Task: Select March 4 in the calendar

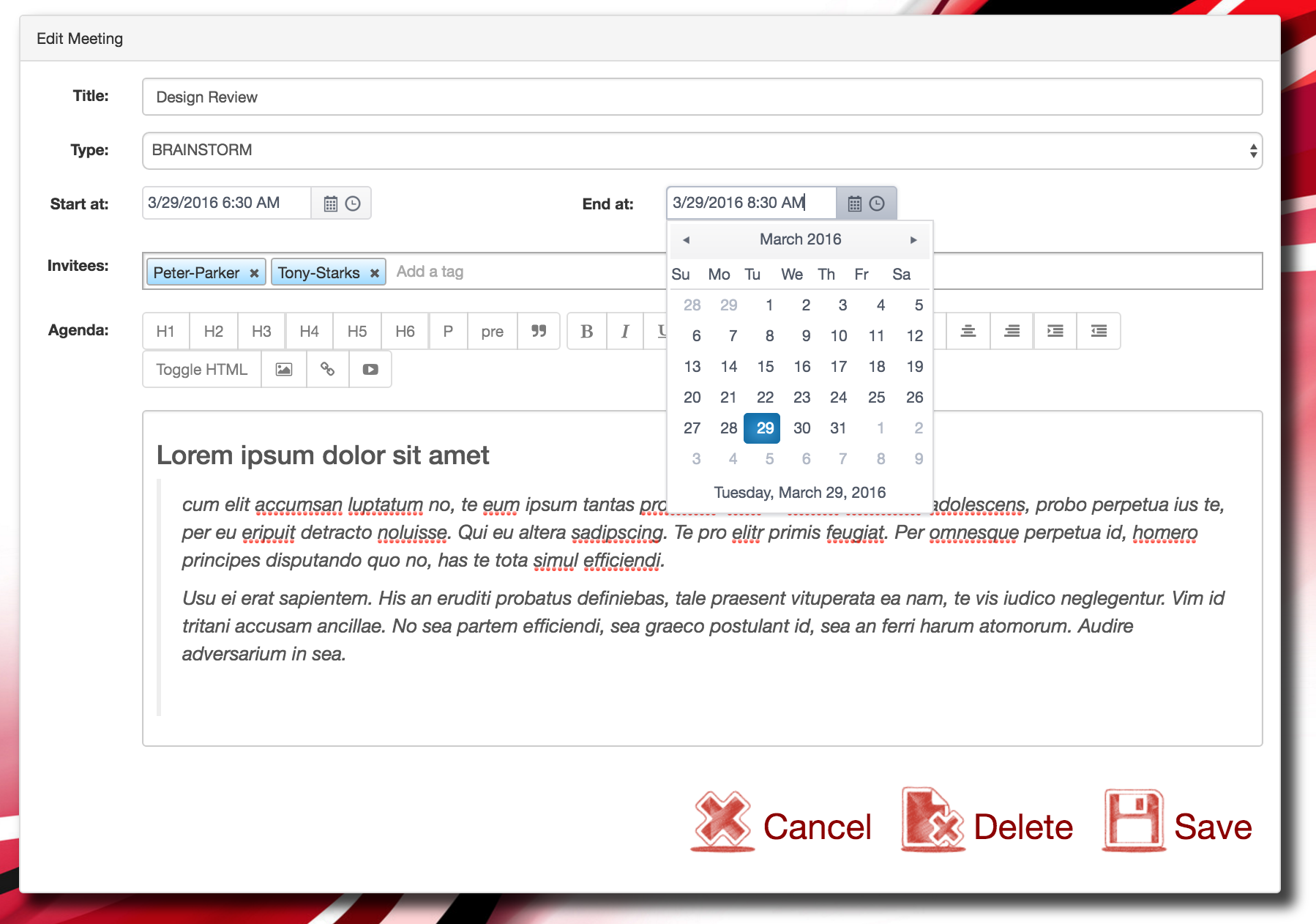Action: [x=881, y=305]
